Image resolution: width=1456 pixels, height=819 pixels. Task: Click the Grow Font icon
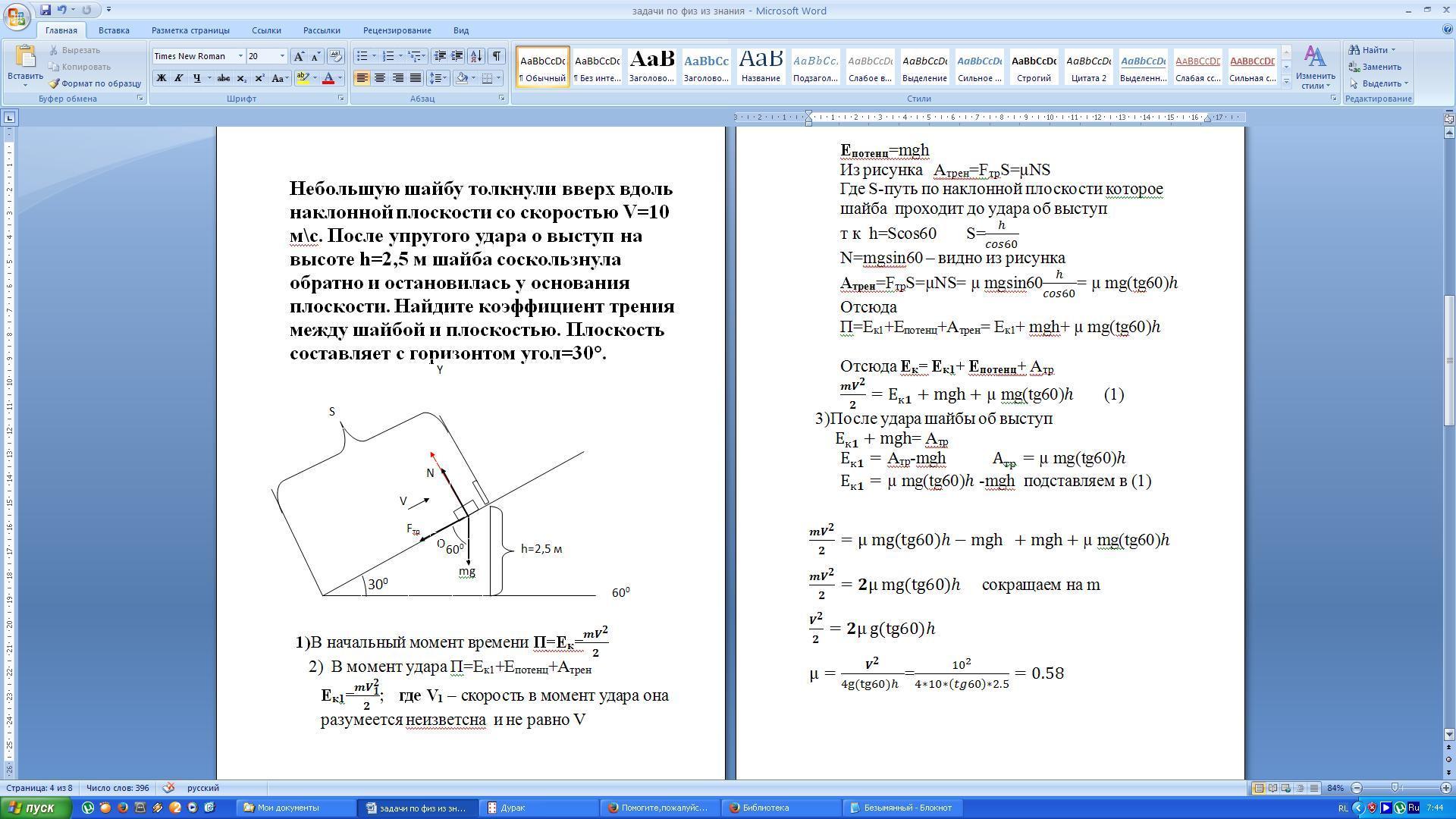(299, 56)
